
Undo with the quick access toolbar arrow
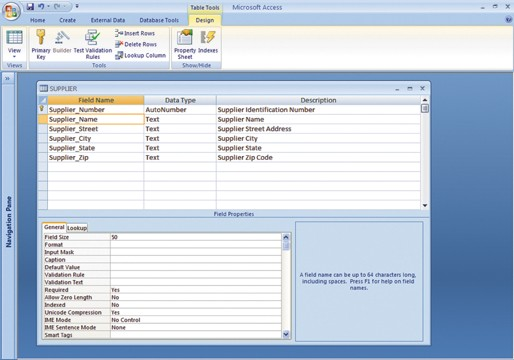41,6
